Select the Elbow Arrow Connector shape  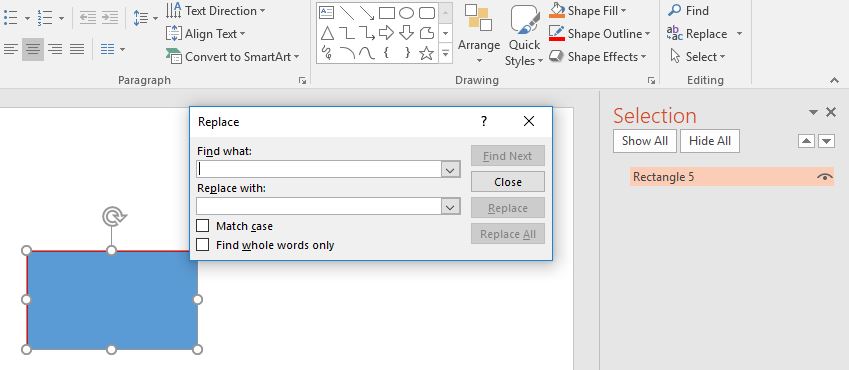[367, 33]
